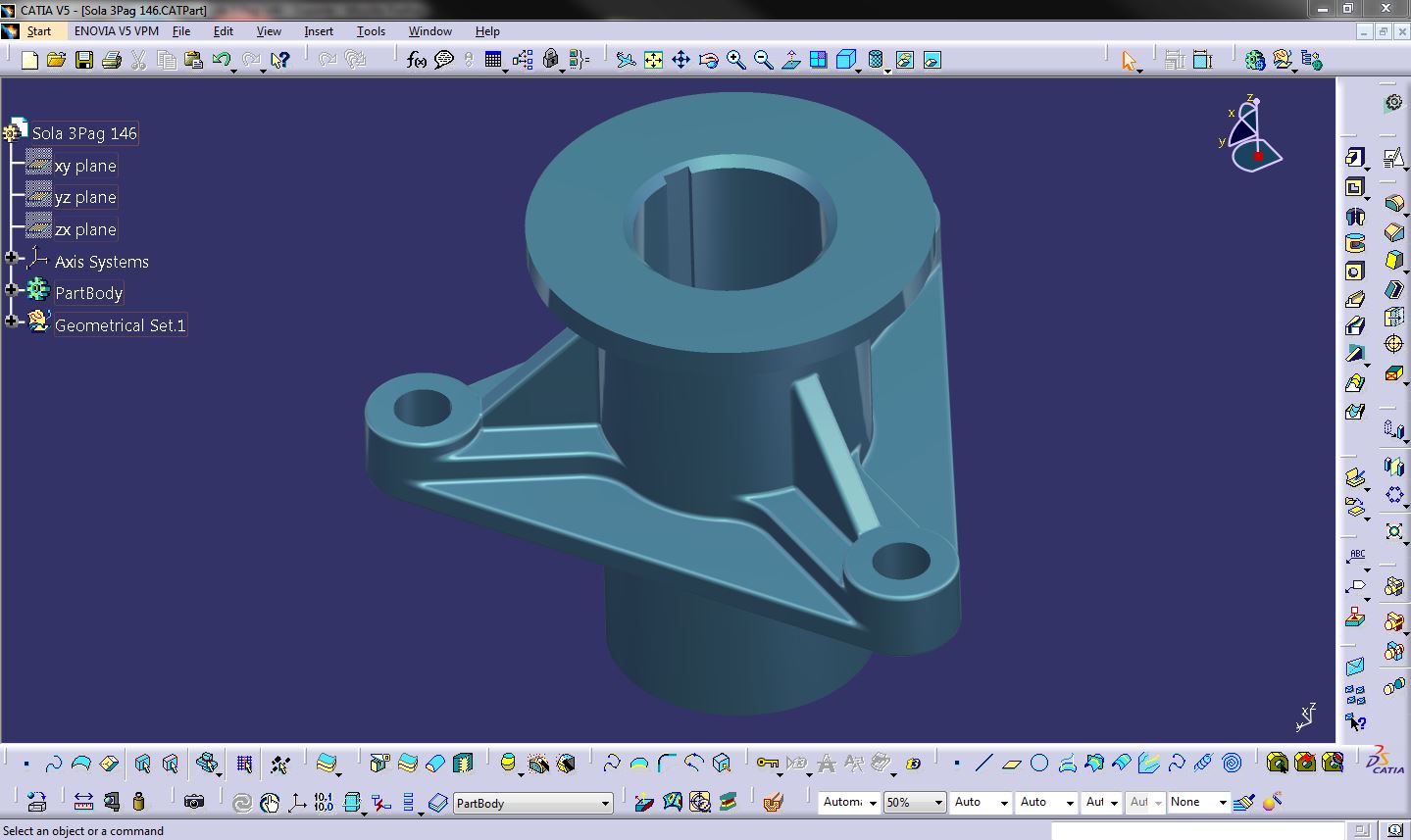Viewport: 1411px width, 840px height.
Task: Open the Help menu
Action: [487, 31]
